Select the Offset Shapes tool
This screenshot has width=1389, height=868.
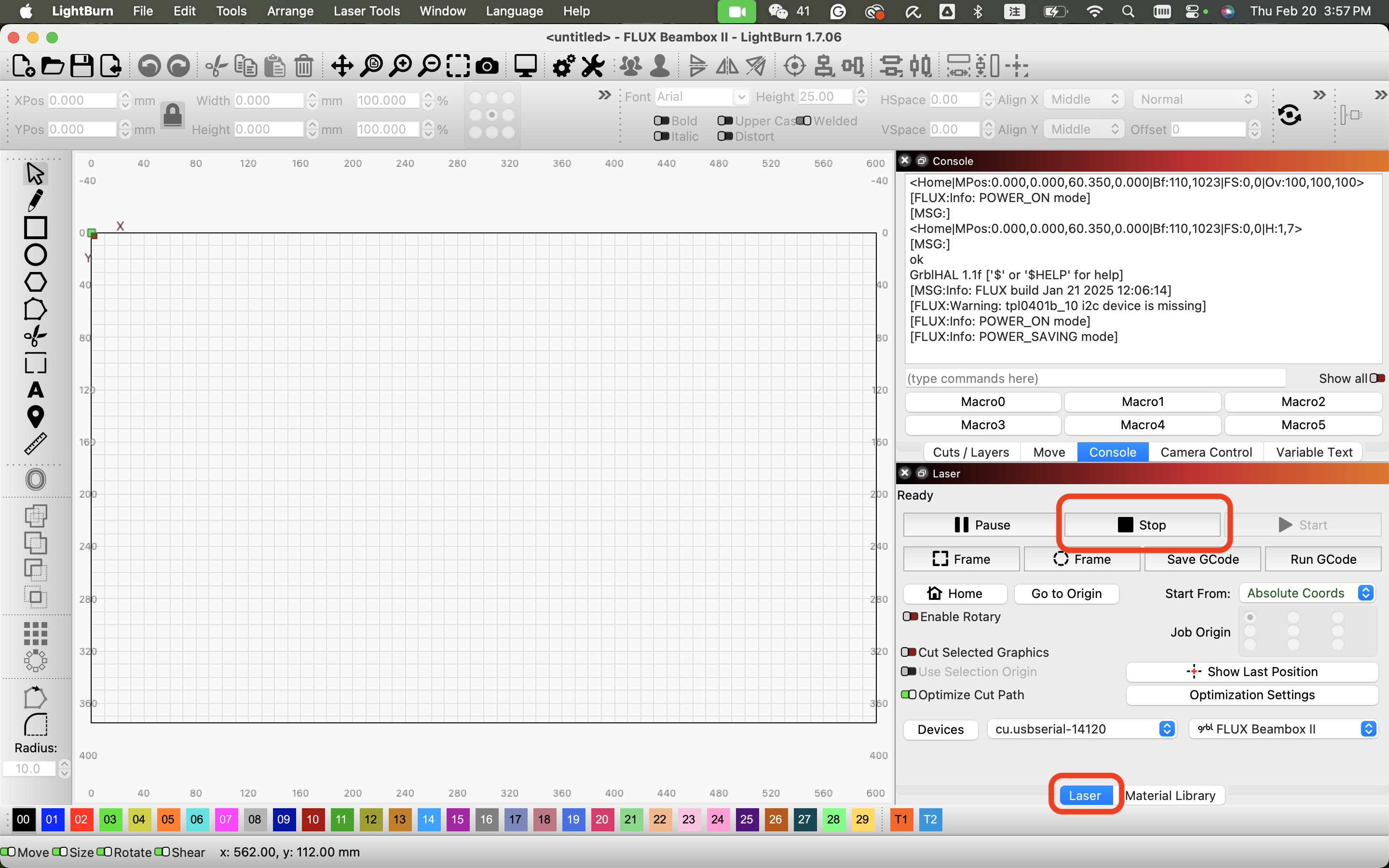(x=36, y=479)
